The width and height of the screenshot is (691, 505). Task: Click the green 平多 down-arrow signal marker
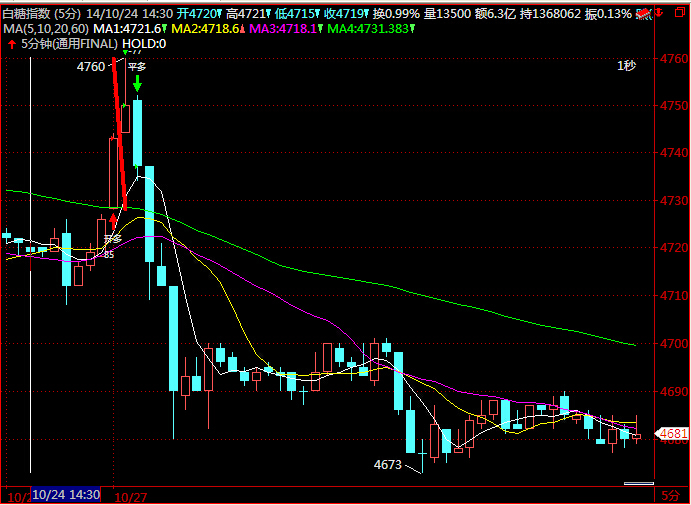pyautogui.click(x=137, y=84)
